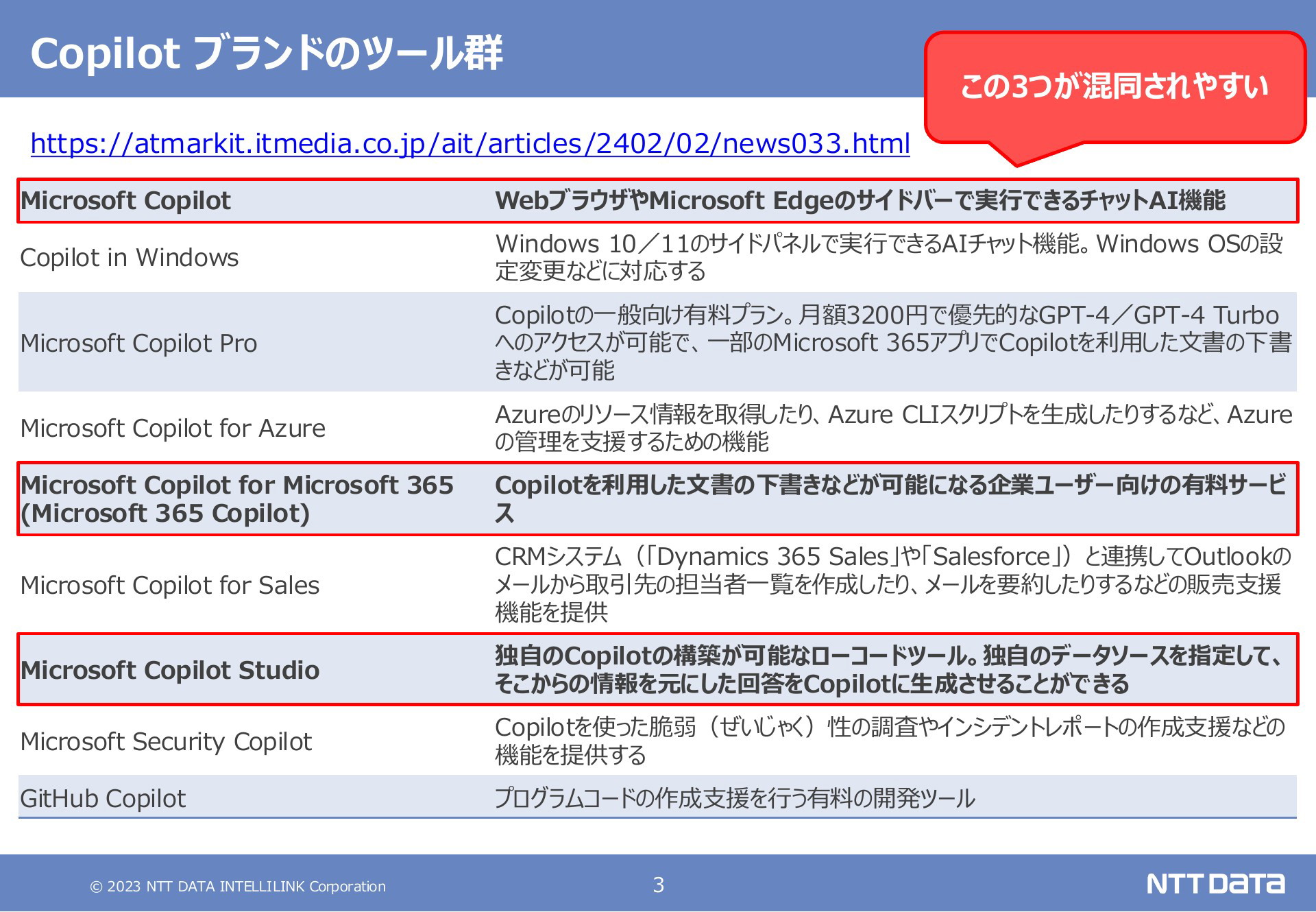The image size is (1316, 912).
Task: Click the description starting 'Copilotを使った脆弱'
Action: coord(890,741)
